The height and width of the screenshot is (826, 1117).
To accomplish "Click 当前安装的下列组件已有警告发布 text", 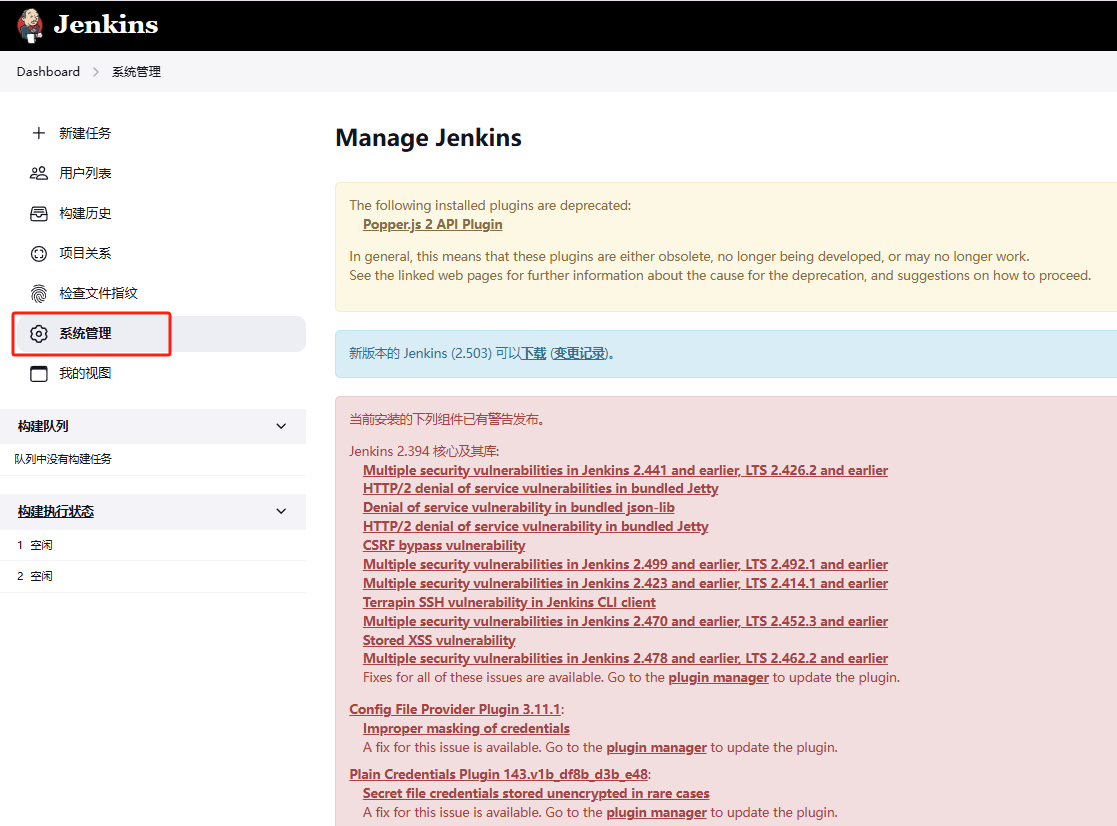I will [x=447, y=419].
